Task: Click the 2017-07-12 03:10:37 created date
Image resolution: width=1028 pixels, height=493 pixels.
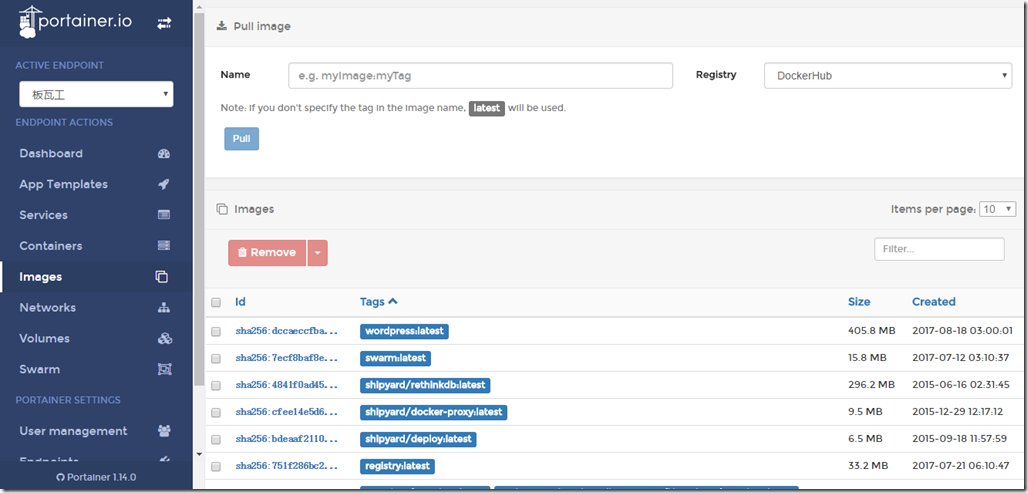Action: (x=962, y=359)
